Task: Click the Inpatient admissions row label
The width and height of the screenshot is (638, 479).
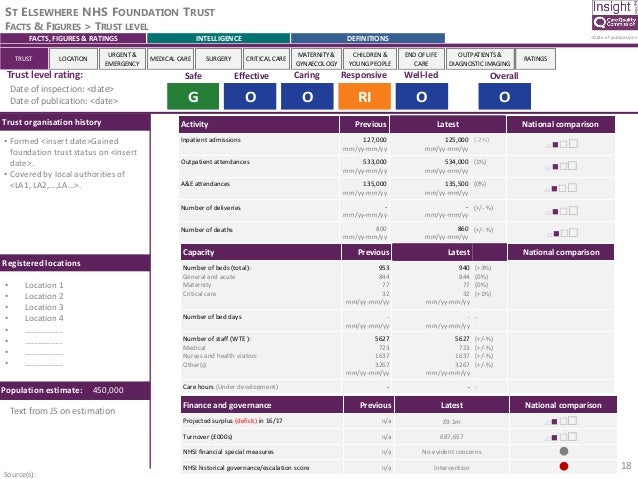Action: pyautogui.click(x=210, y=140)
